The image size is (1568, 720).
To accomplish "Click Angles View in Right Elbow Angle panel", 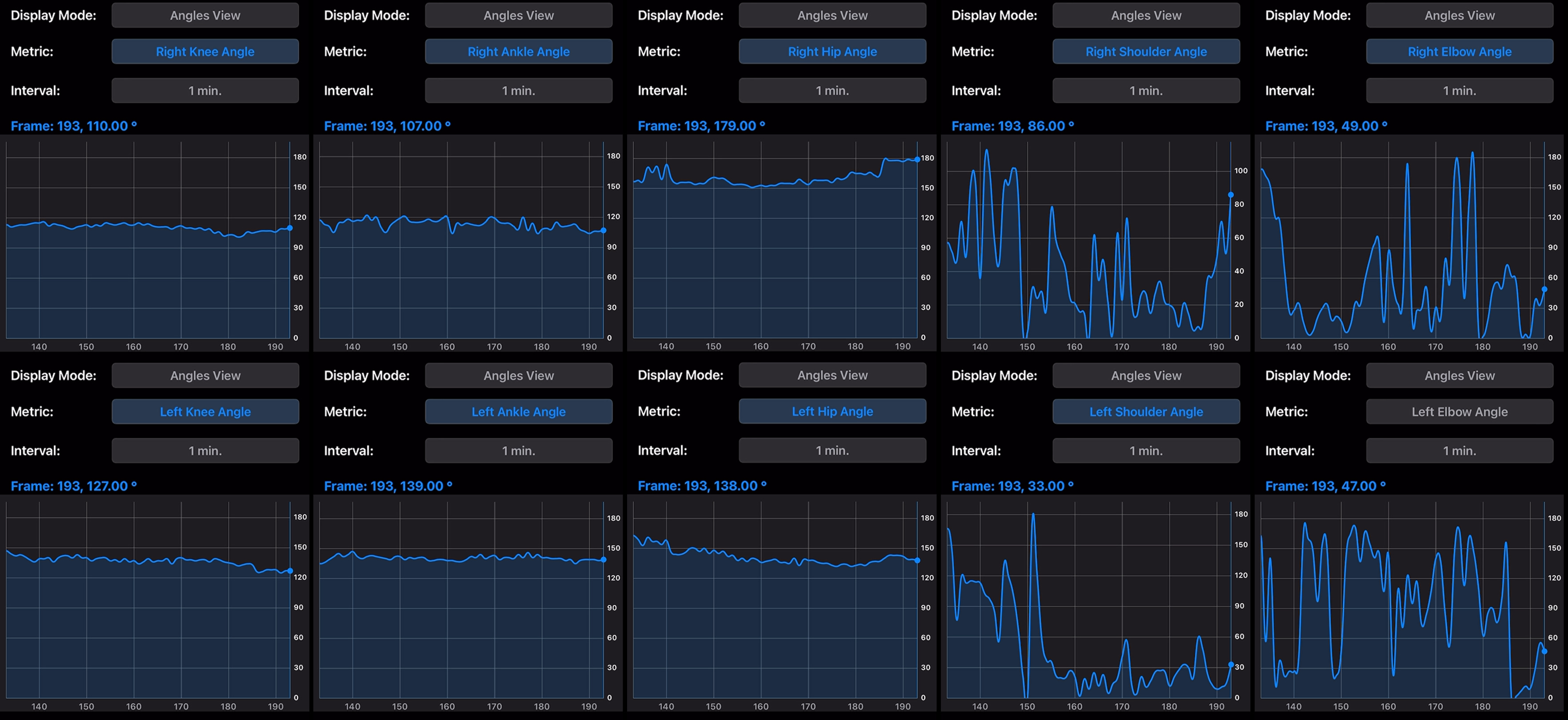I will [1460, 15].
